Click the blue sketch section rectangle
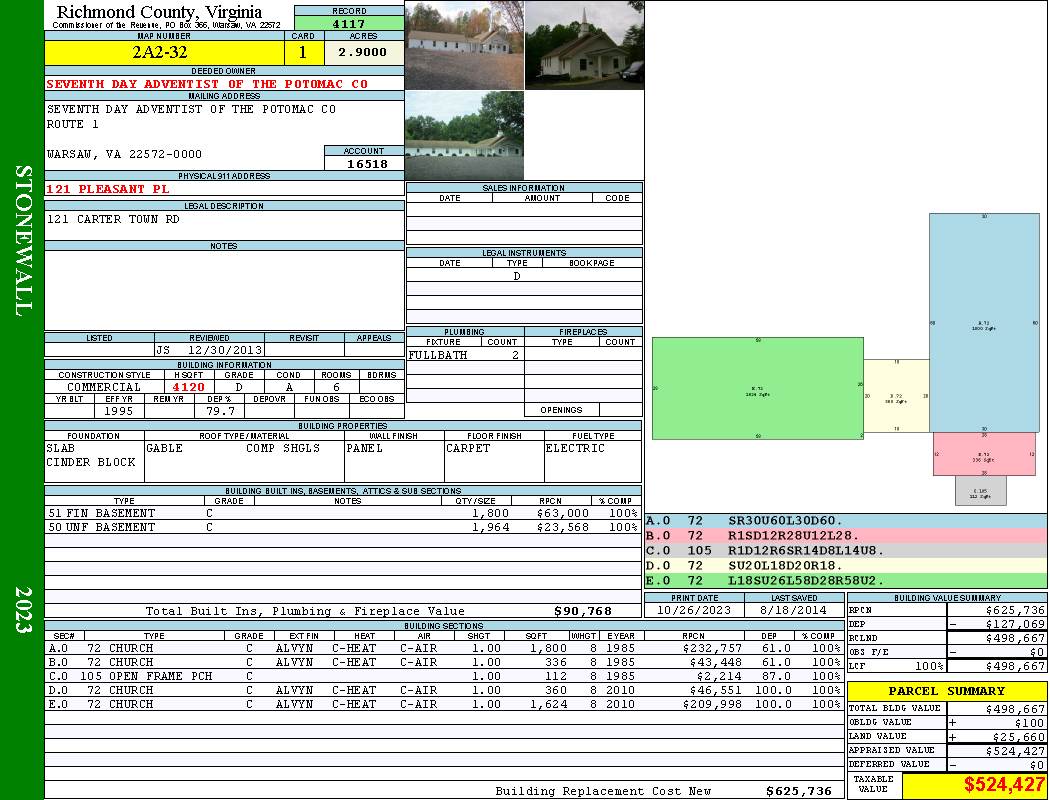This screenshot has width=1050, height=800. point(984,323)
